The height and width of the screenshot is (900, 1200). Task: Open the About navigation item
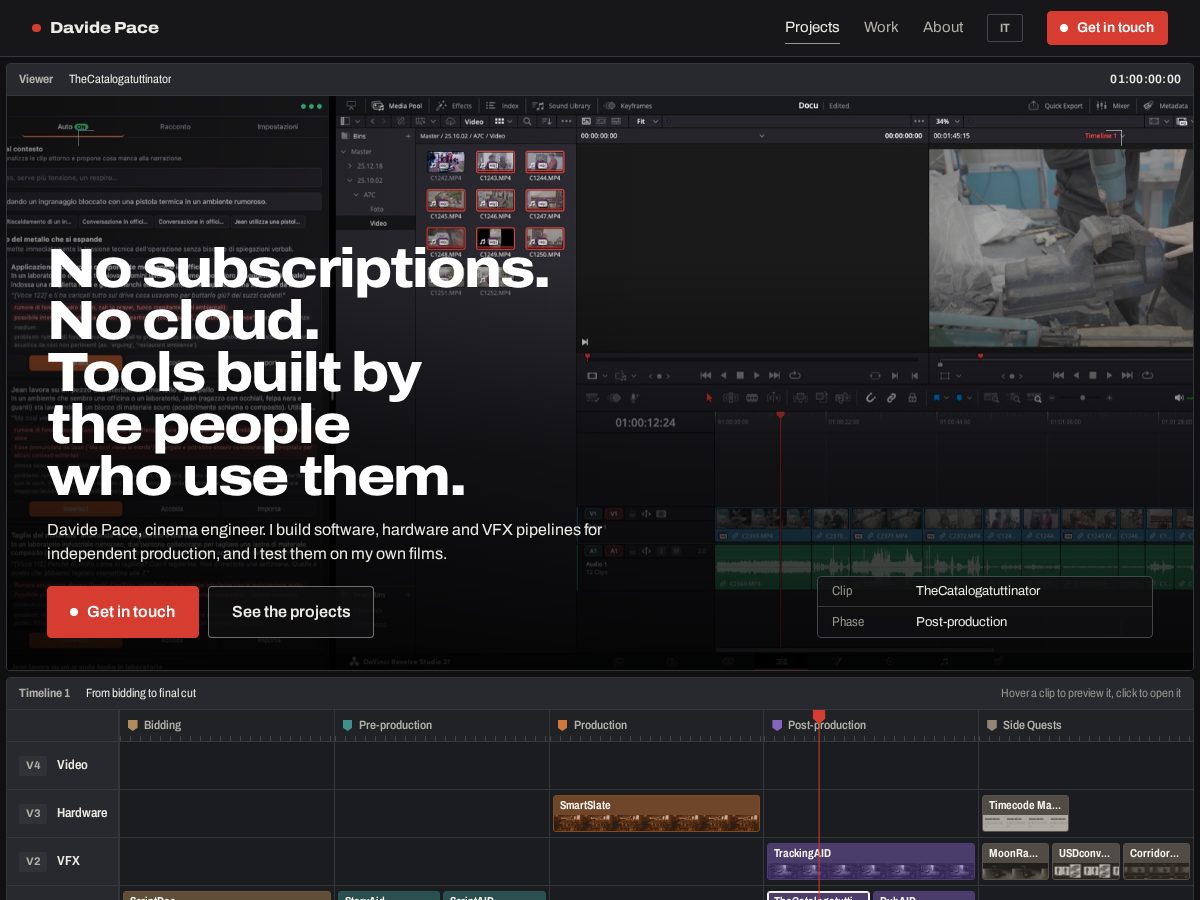943,28
